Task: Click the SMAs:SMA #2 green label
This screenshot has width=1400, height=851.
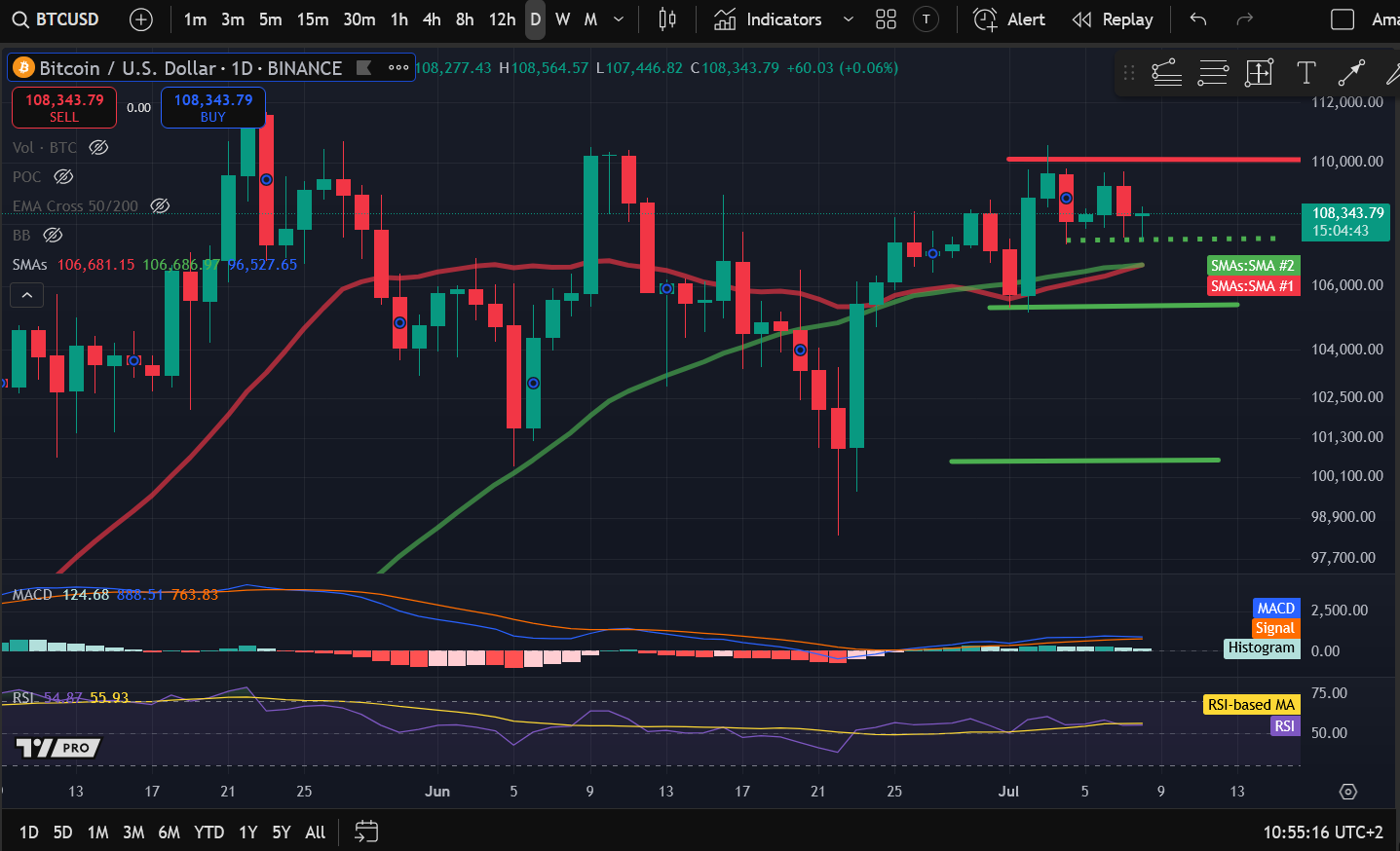Action: click(1253, 265)
